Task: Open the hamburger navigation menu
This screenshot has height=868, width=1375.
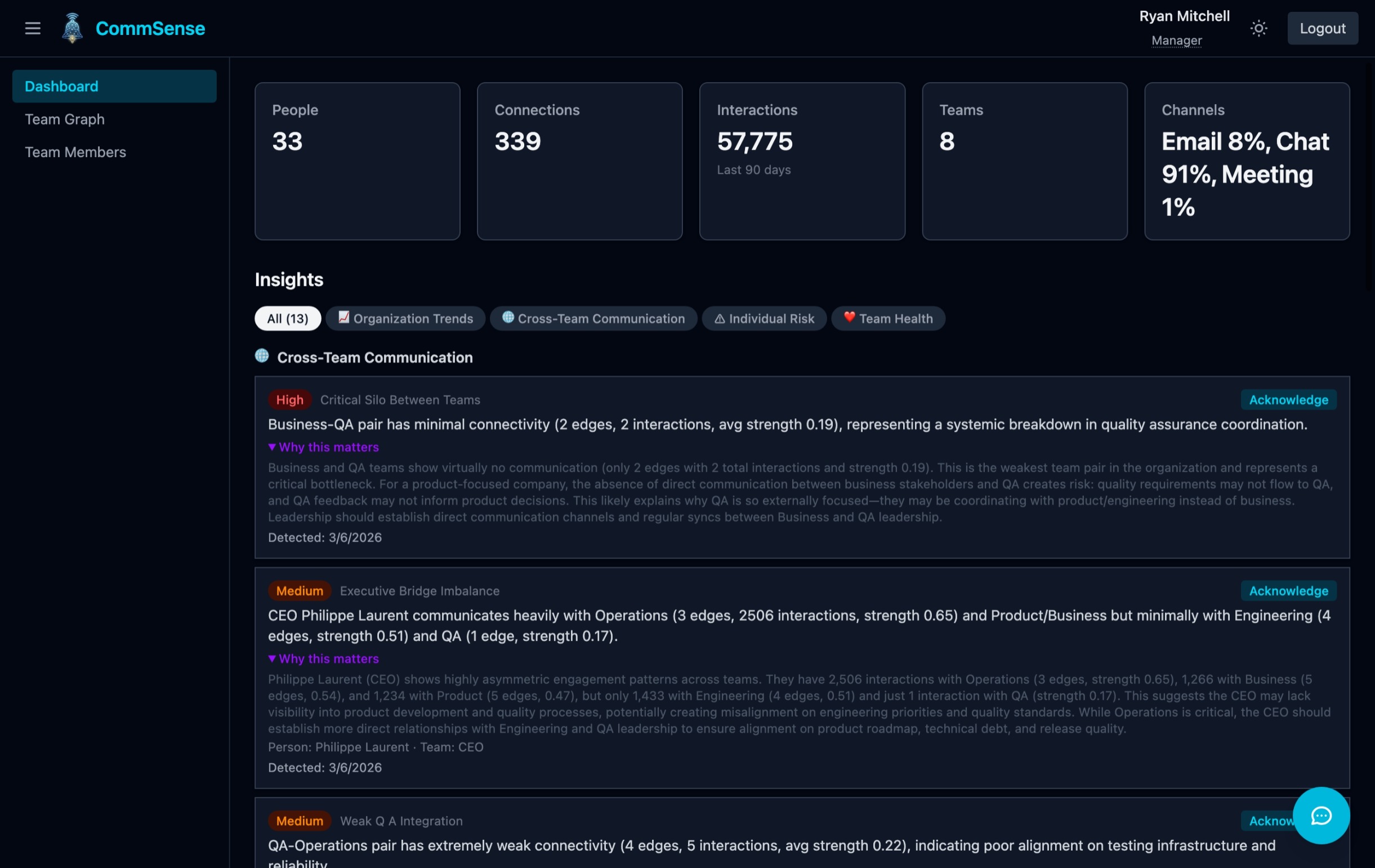Action: (33, 28)
